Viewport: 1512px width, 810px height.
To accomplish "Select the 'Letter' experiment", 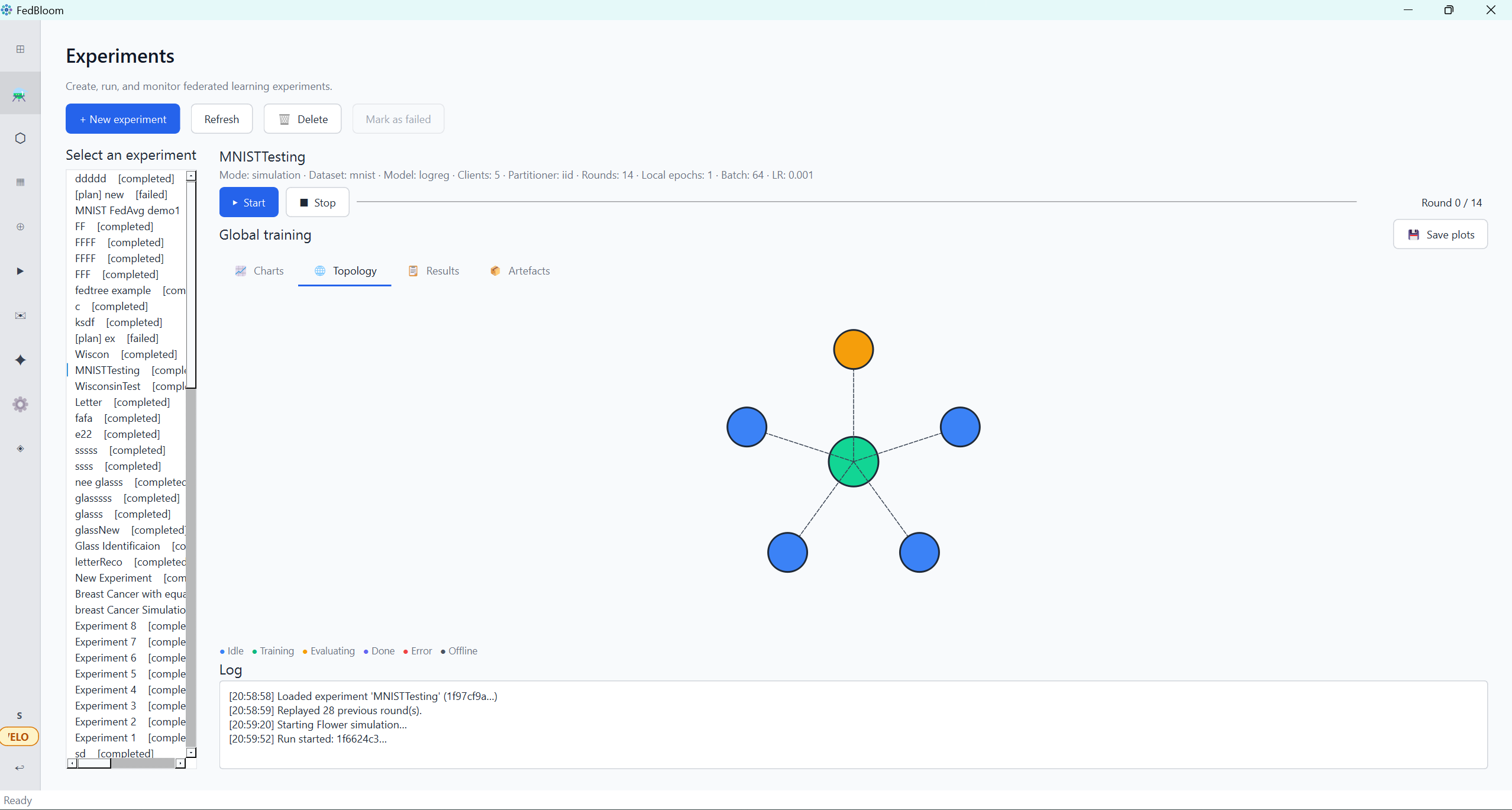I will [x=127, y=402].
